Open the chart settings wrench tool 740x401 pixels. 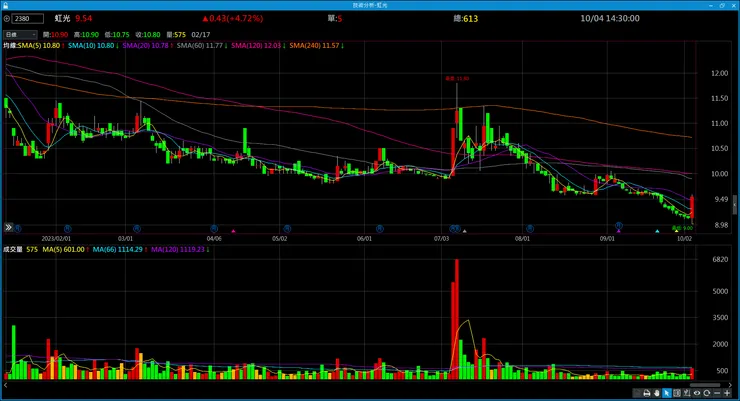(687, 393)
